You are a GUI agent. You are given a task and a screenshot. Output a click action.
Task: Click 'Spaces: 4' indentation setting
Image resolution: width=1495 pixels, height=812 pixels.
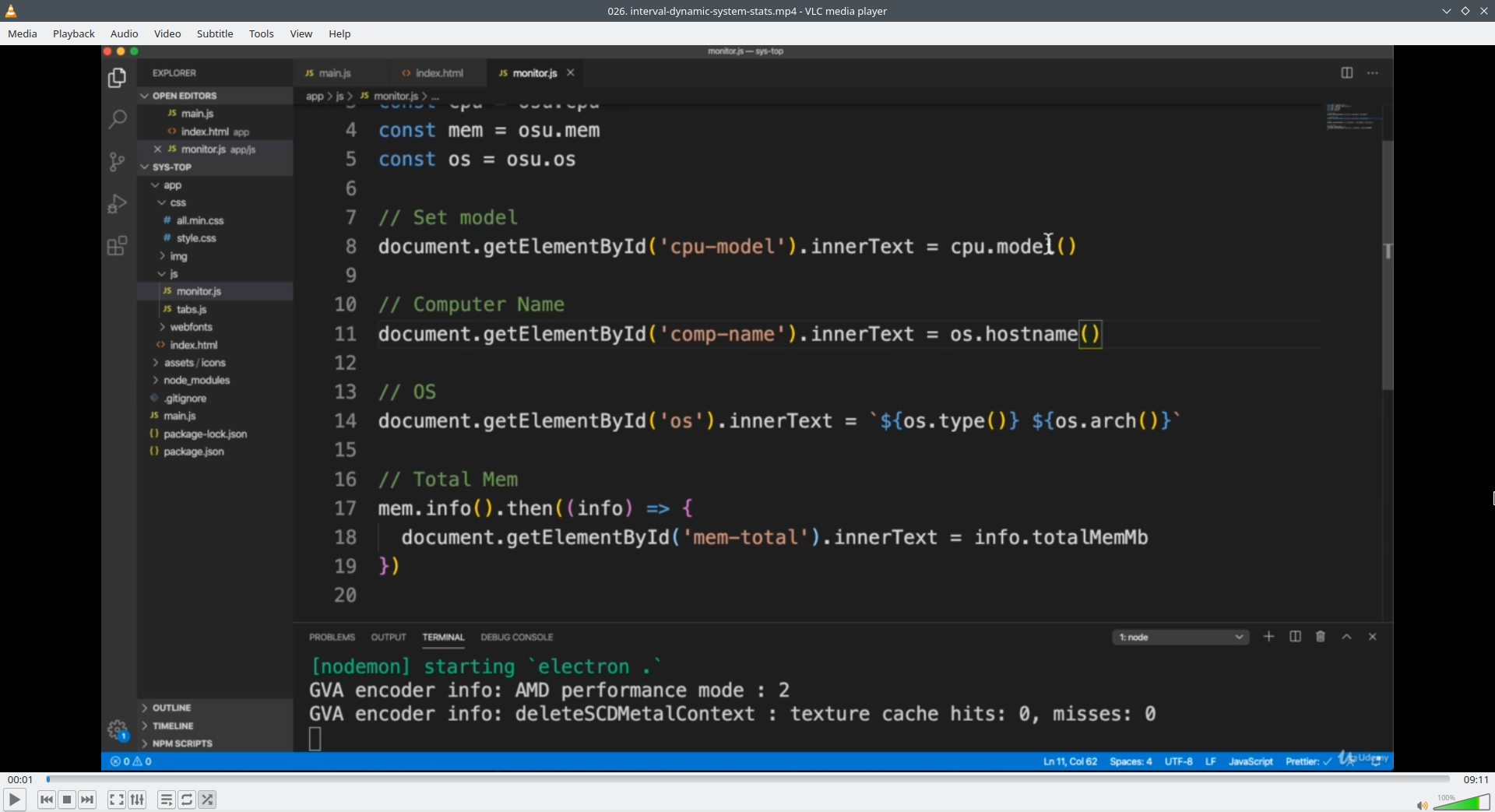click(x=1131, y=761)
